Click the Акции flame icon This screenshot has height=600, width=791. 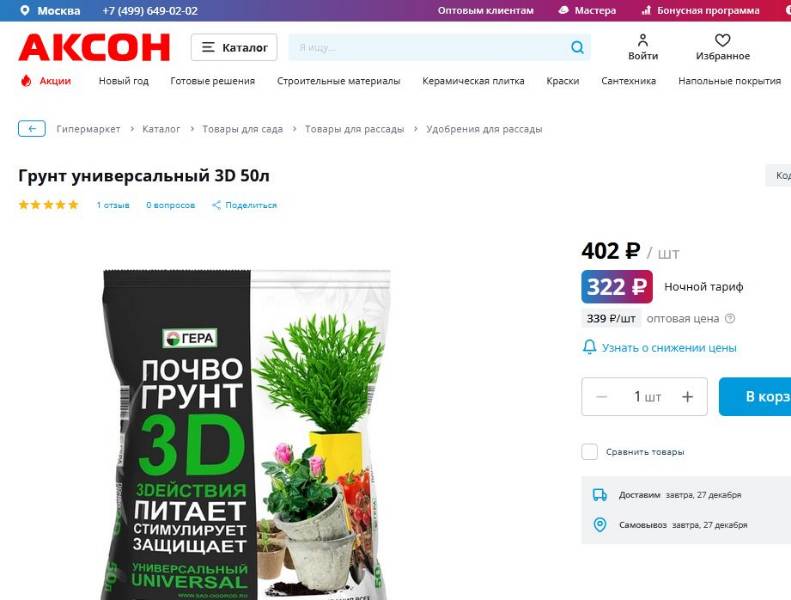click(26, 81)
